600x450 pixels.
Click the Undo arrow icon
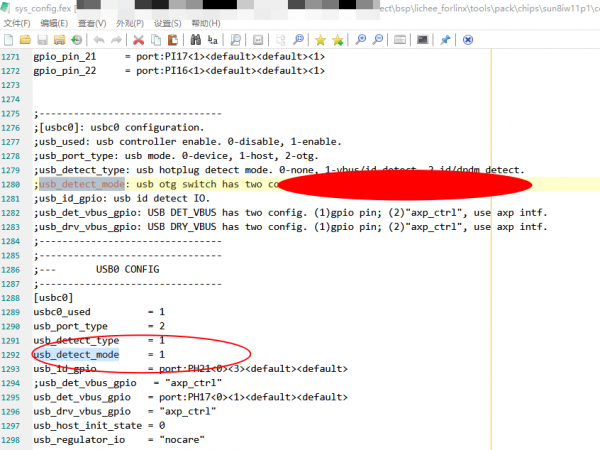pos(99,40)
